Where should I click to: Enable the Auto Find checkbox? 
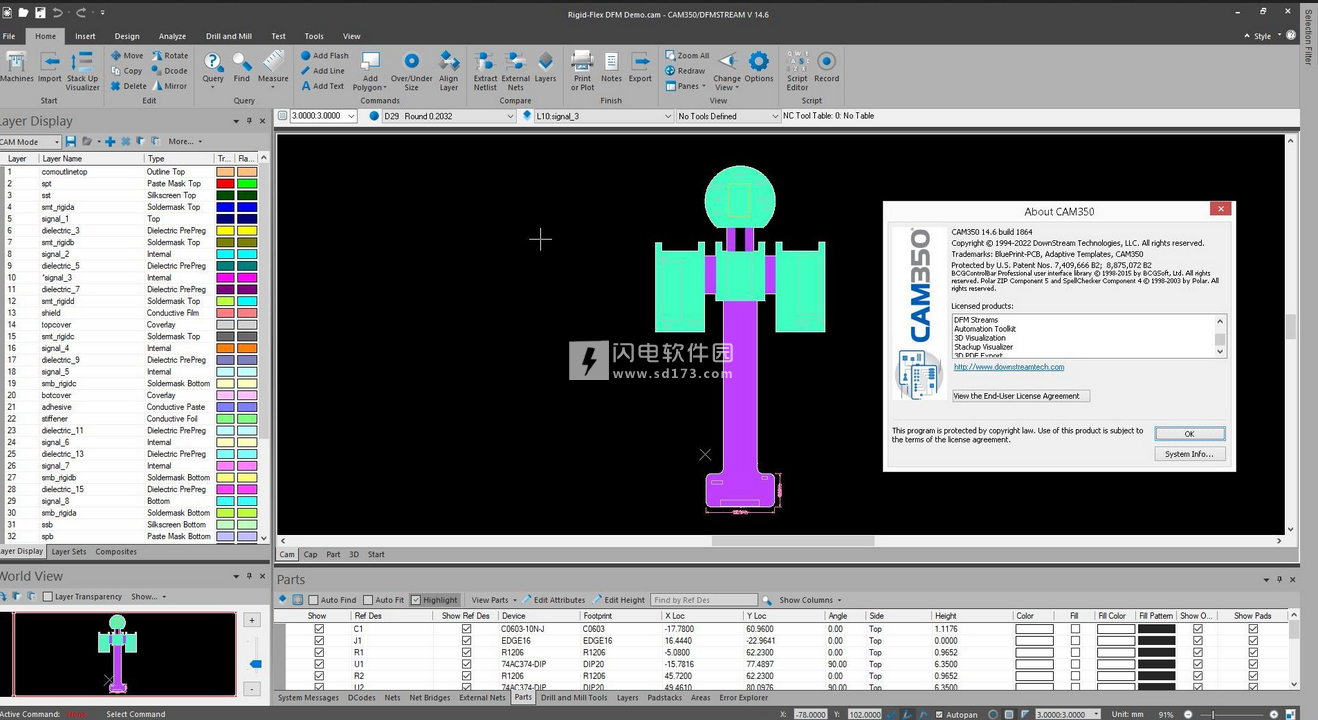pyautogui.click(x=315, y=600)
